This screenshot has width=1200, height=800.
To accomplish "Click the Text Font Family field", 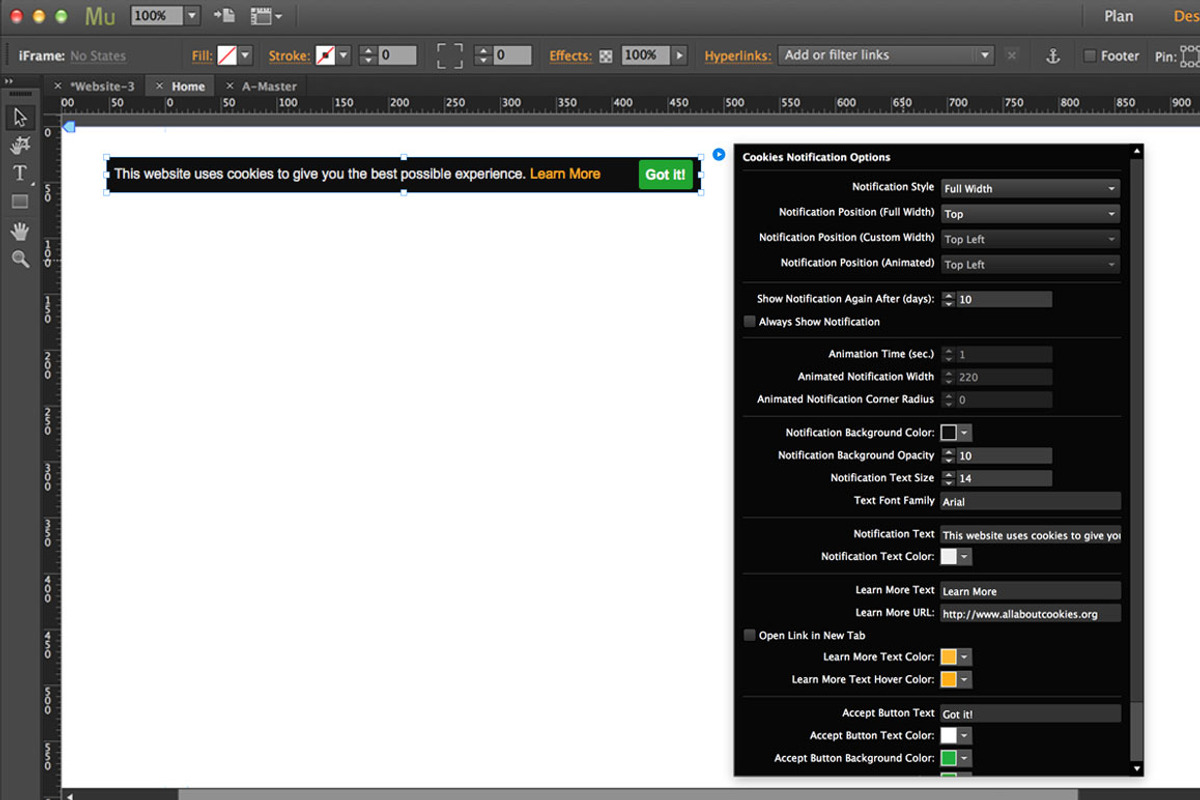I will (1030, 501).
